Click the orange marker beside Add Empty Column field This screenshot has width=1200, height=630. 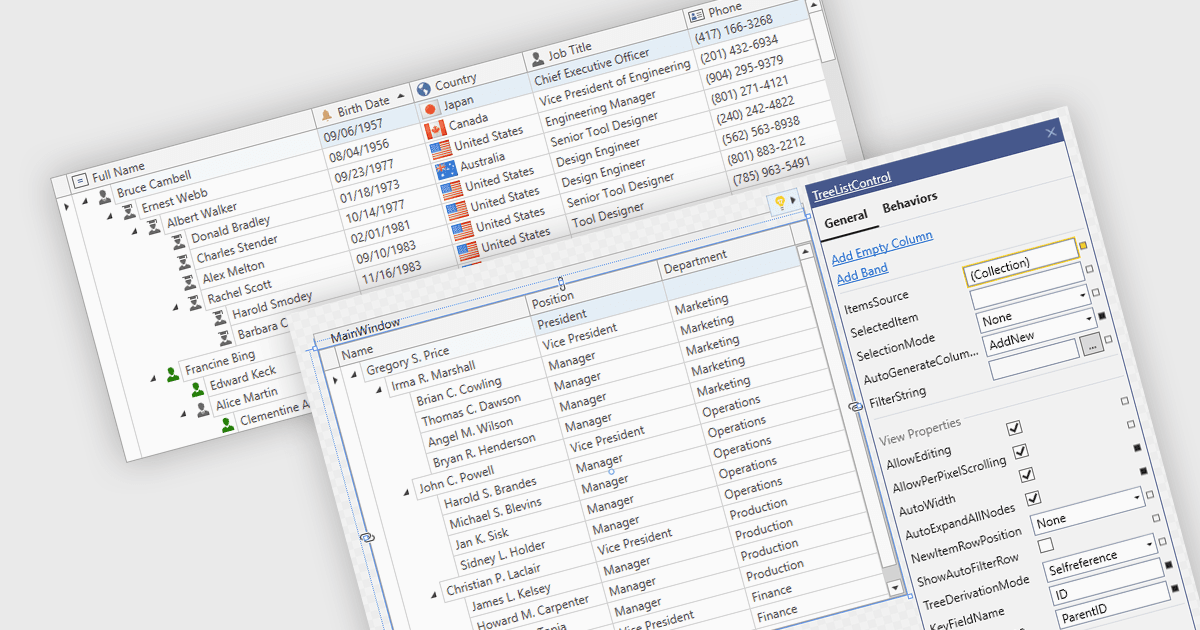click(1082, 245)
